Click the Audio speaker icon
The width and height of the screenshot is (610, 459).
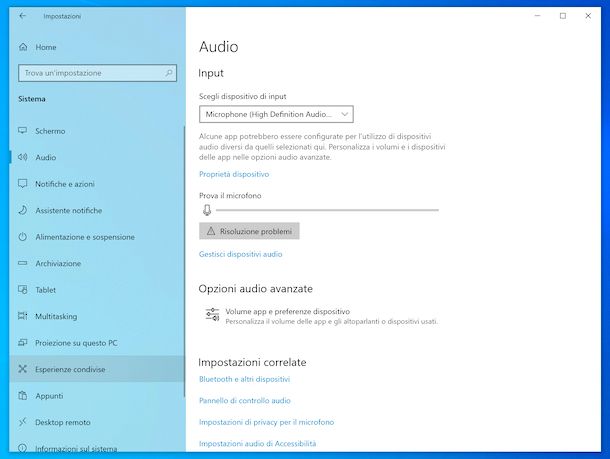(x=23, y=157)
